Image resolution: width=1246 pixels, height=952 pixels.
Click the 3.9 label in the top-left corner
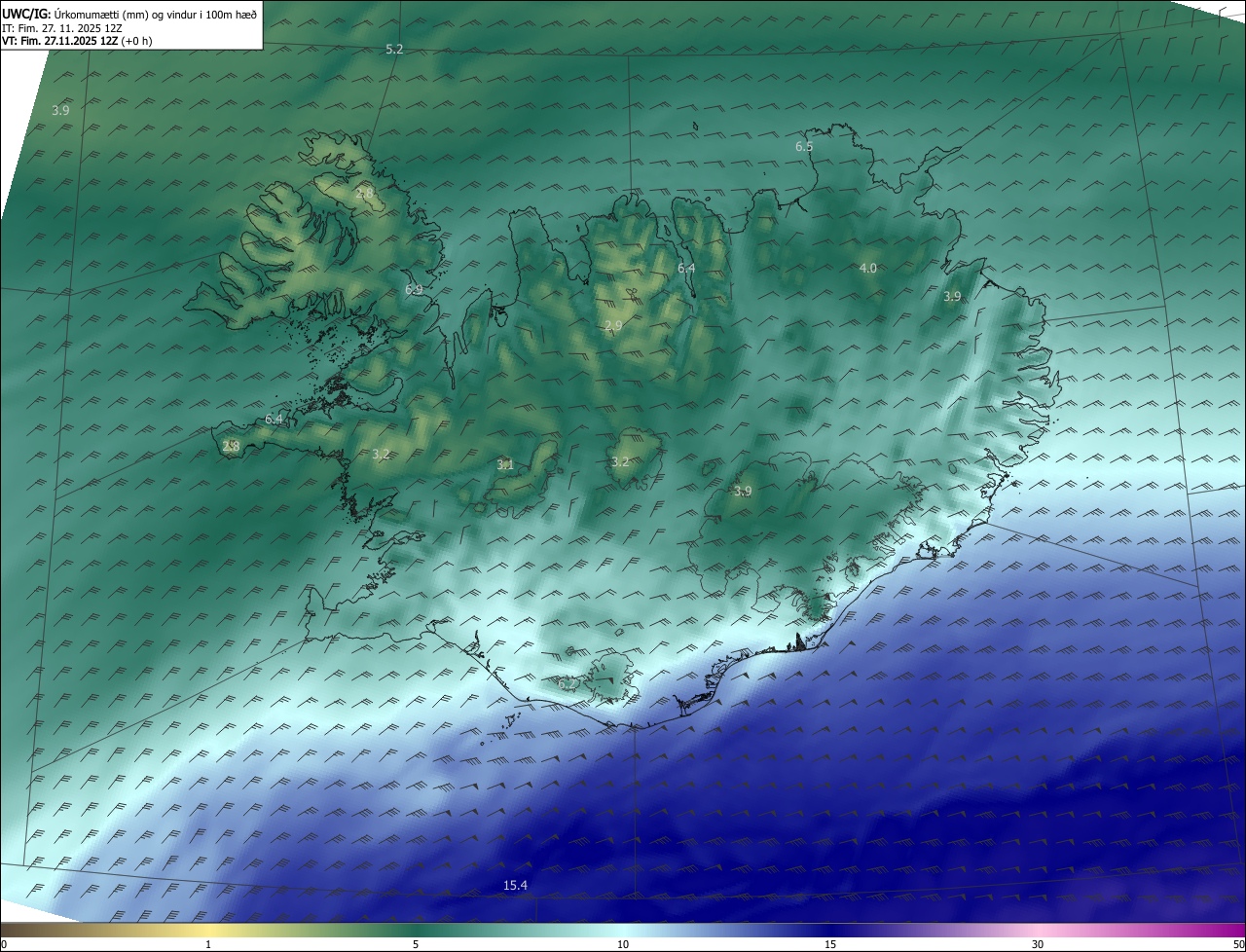(x=60, y=111)
